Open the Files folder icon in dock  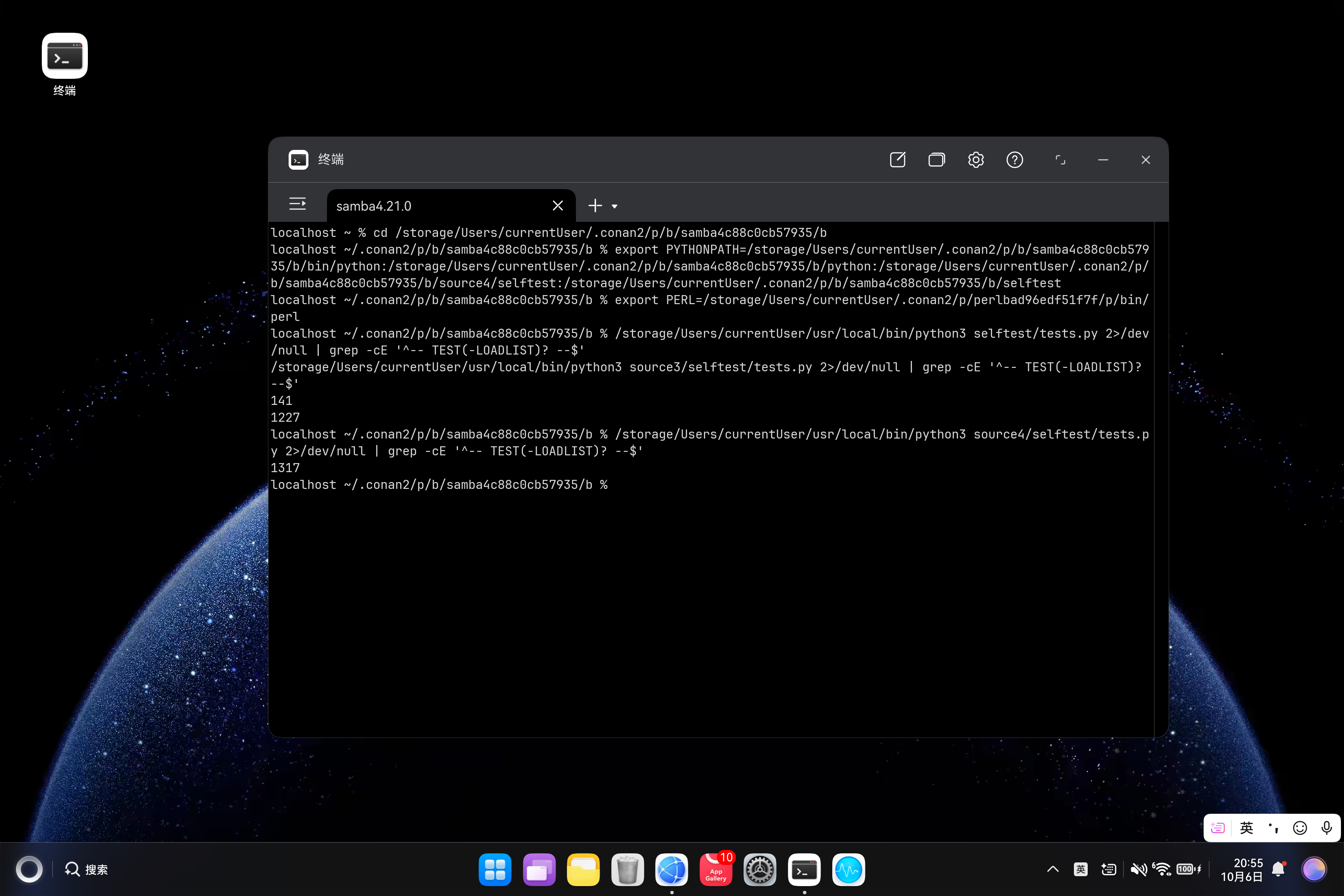pos(583,870)
